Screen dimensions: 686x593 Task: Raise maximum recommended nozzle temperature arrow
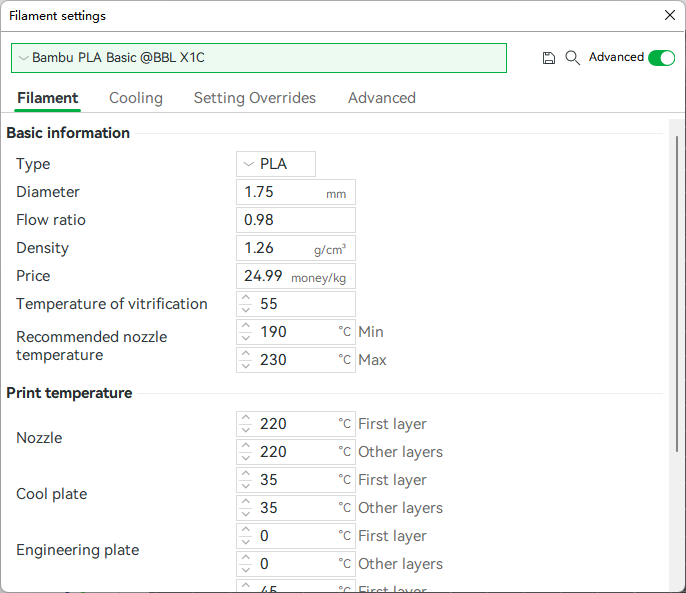click(246, 354)
